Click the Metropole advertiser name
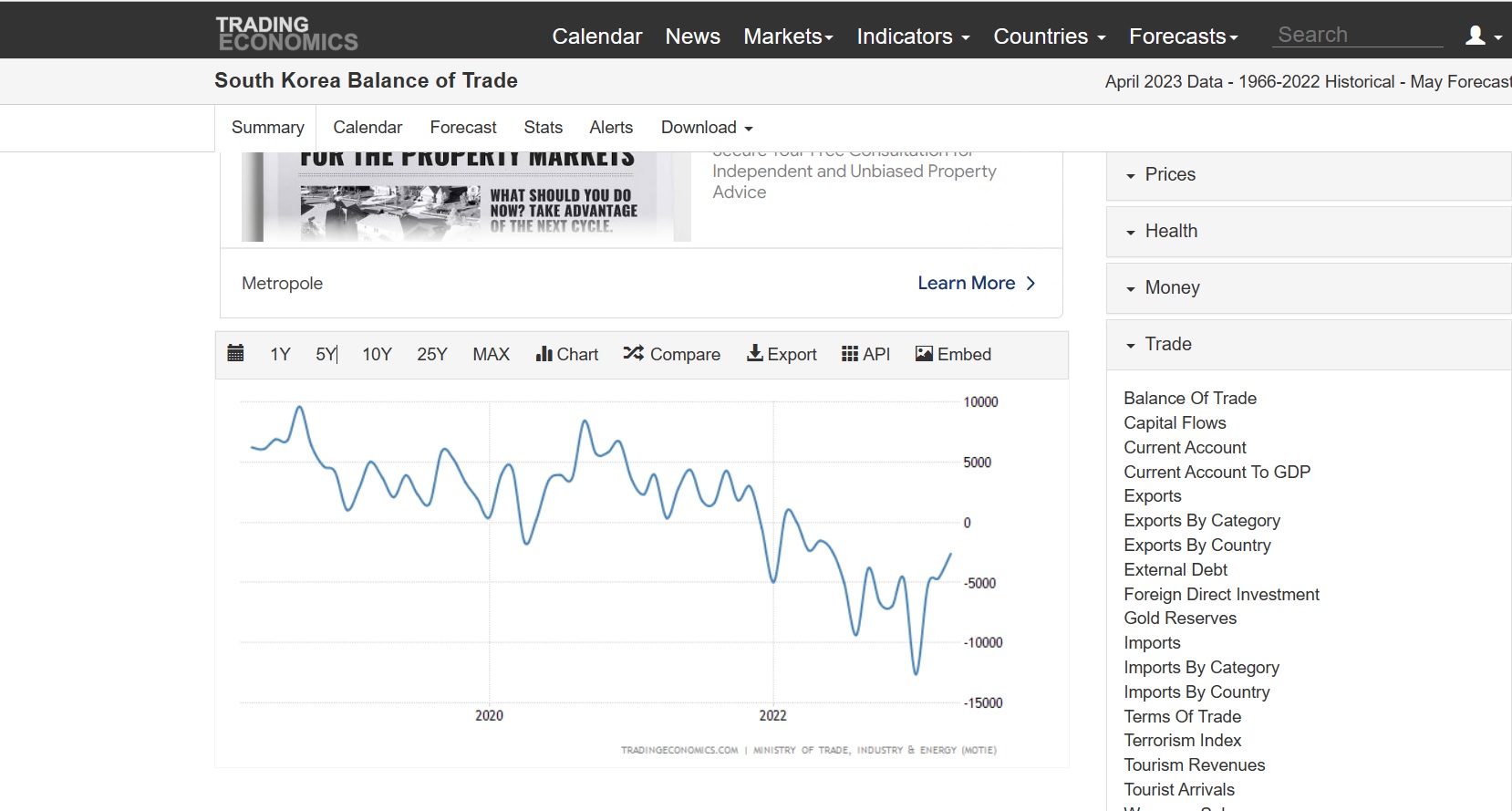This screenshot has height=811, width=1512. click(282, 284)
